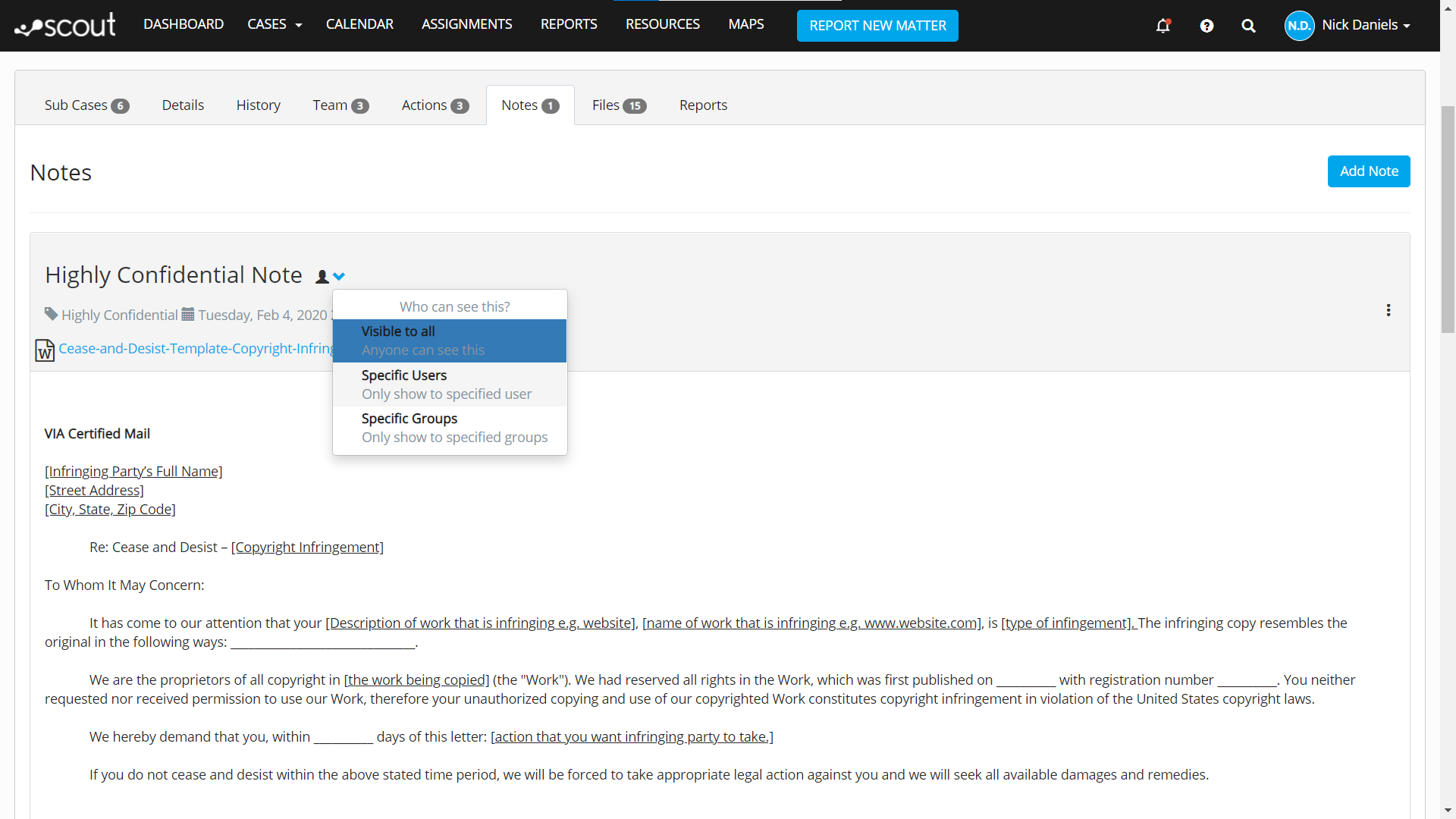Open the Cease-and-Desist template file link

pos(196,349)
